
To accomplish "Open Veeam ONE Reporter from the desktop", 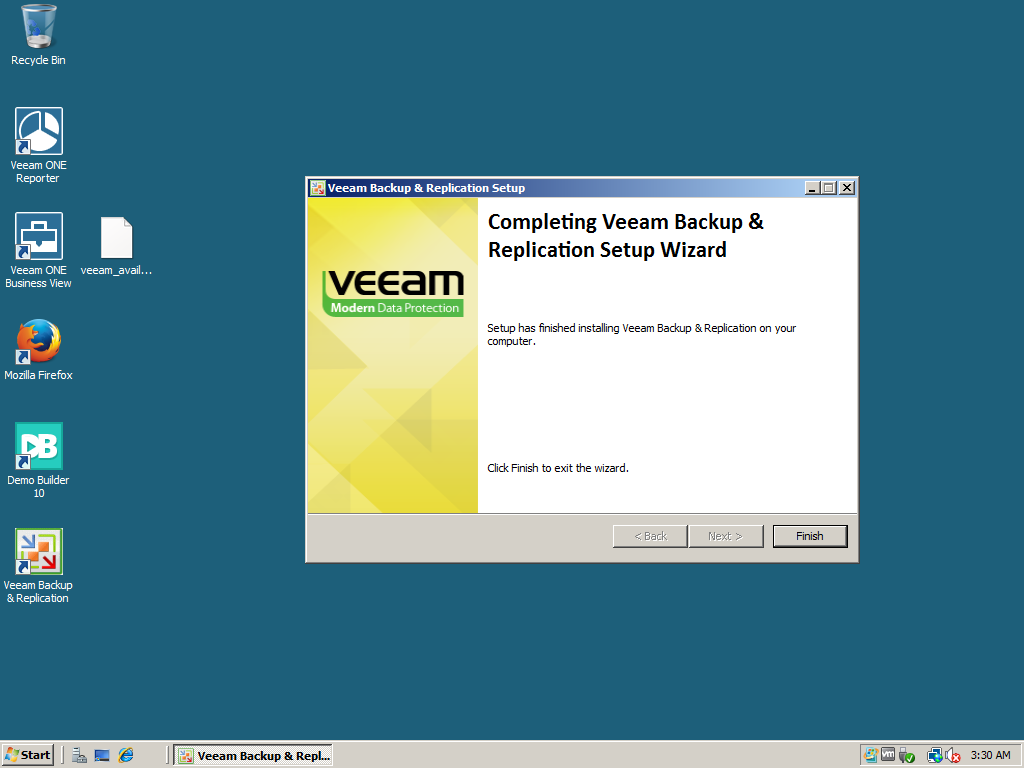I will point(38,130).
